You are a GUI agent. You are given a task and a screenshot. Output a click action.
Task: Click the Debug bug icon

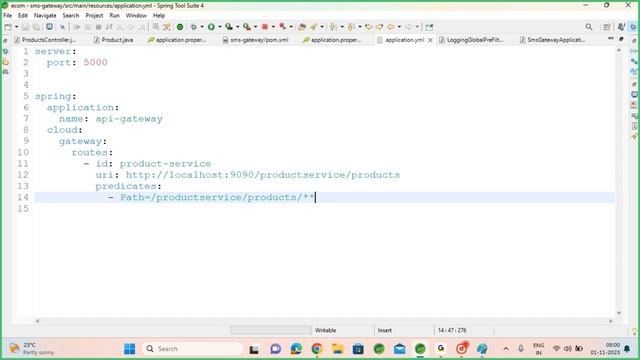pyautogui.click(x=193, y=27)
